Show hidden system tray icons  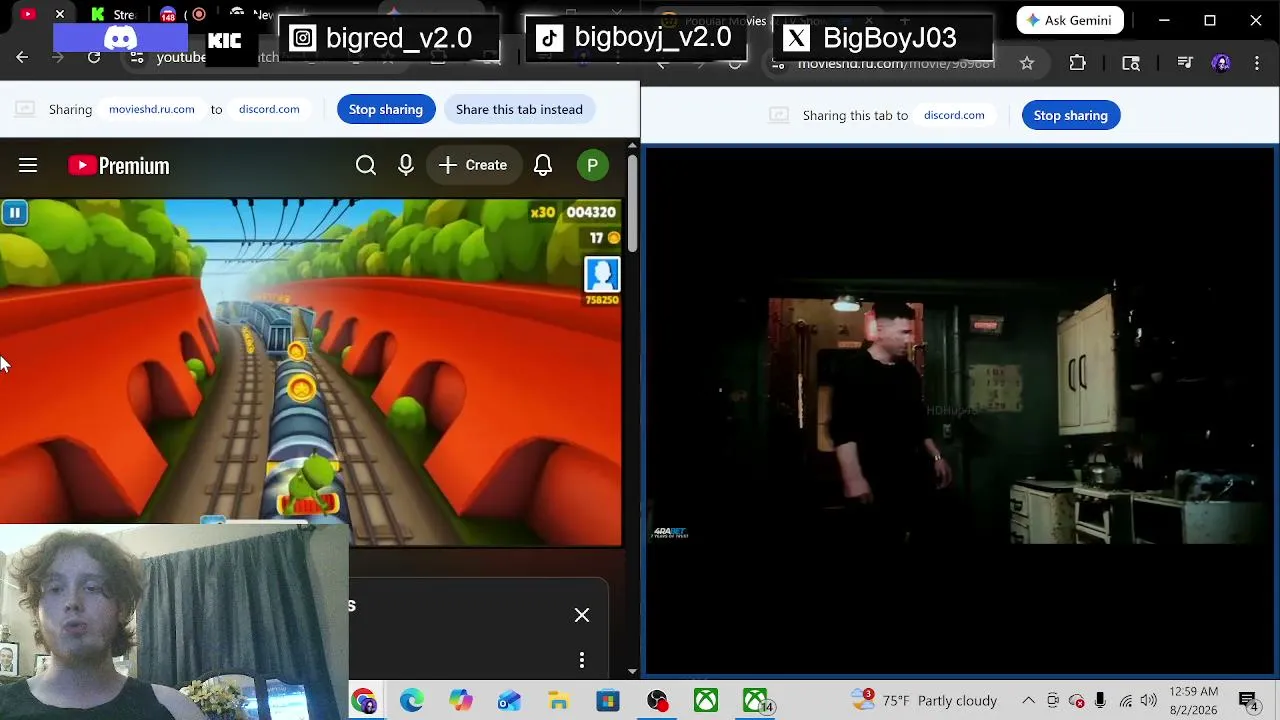(x=1028, y=701)
